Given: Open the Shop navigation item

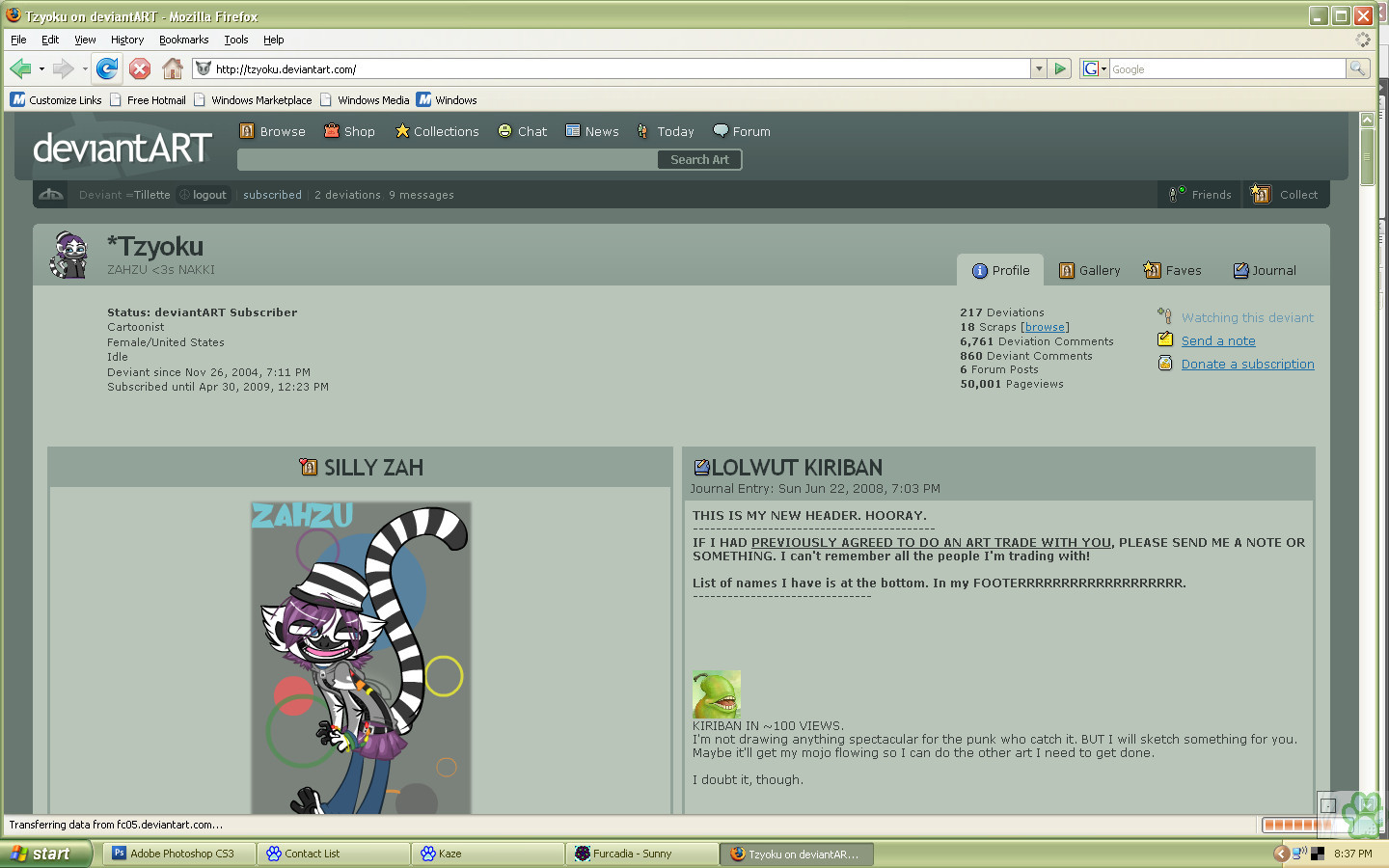Looking at the screenshot, I should tap(349, 131).
